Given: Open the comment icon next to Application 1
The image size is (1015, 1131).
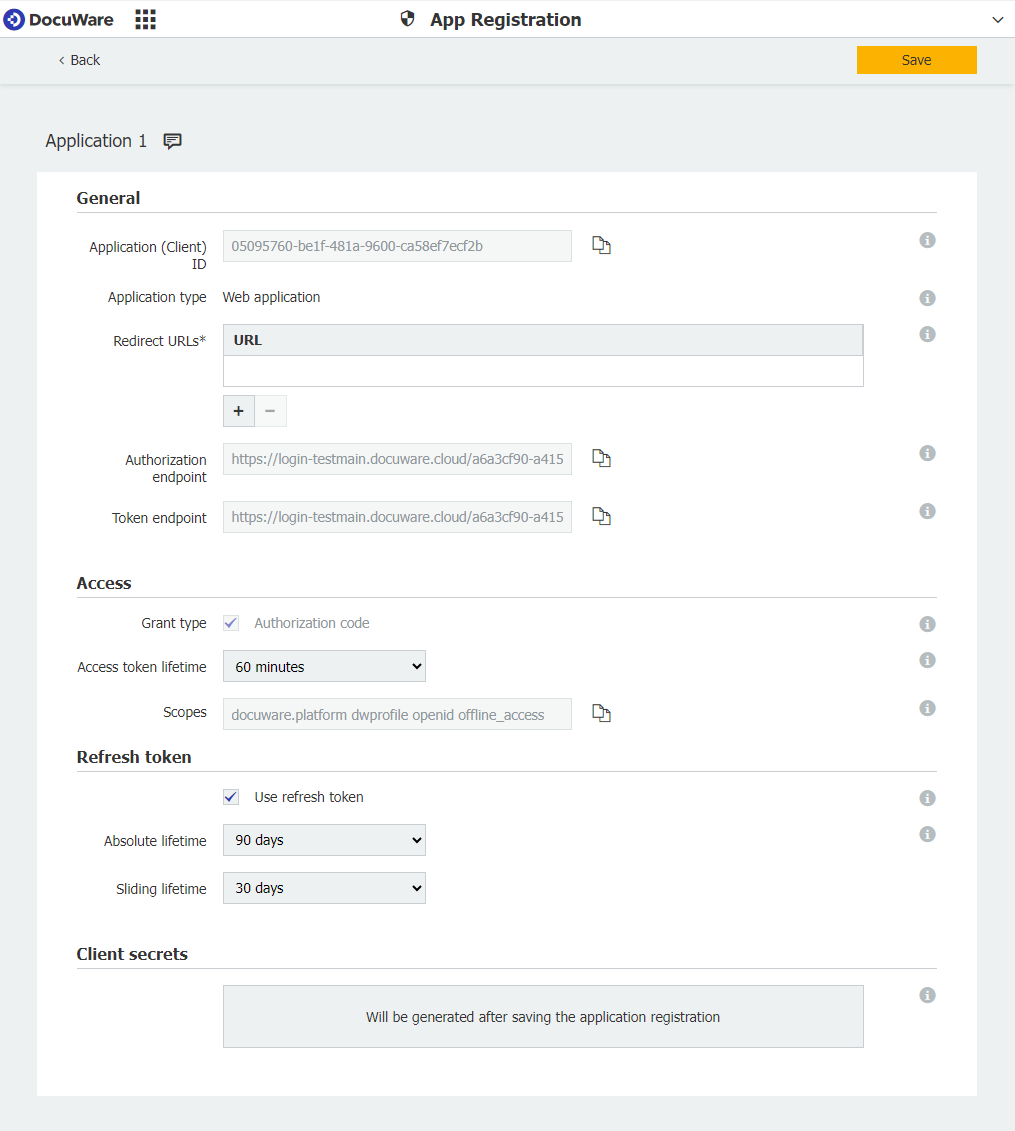Looking at the screenshot, I should [x=172, y=141].
